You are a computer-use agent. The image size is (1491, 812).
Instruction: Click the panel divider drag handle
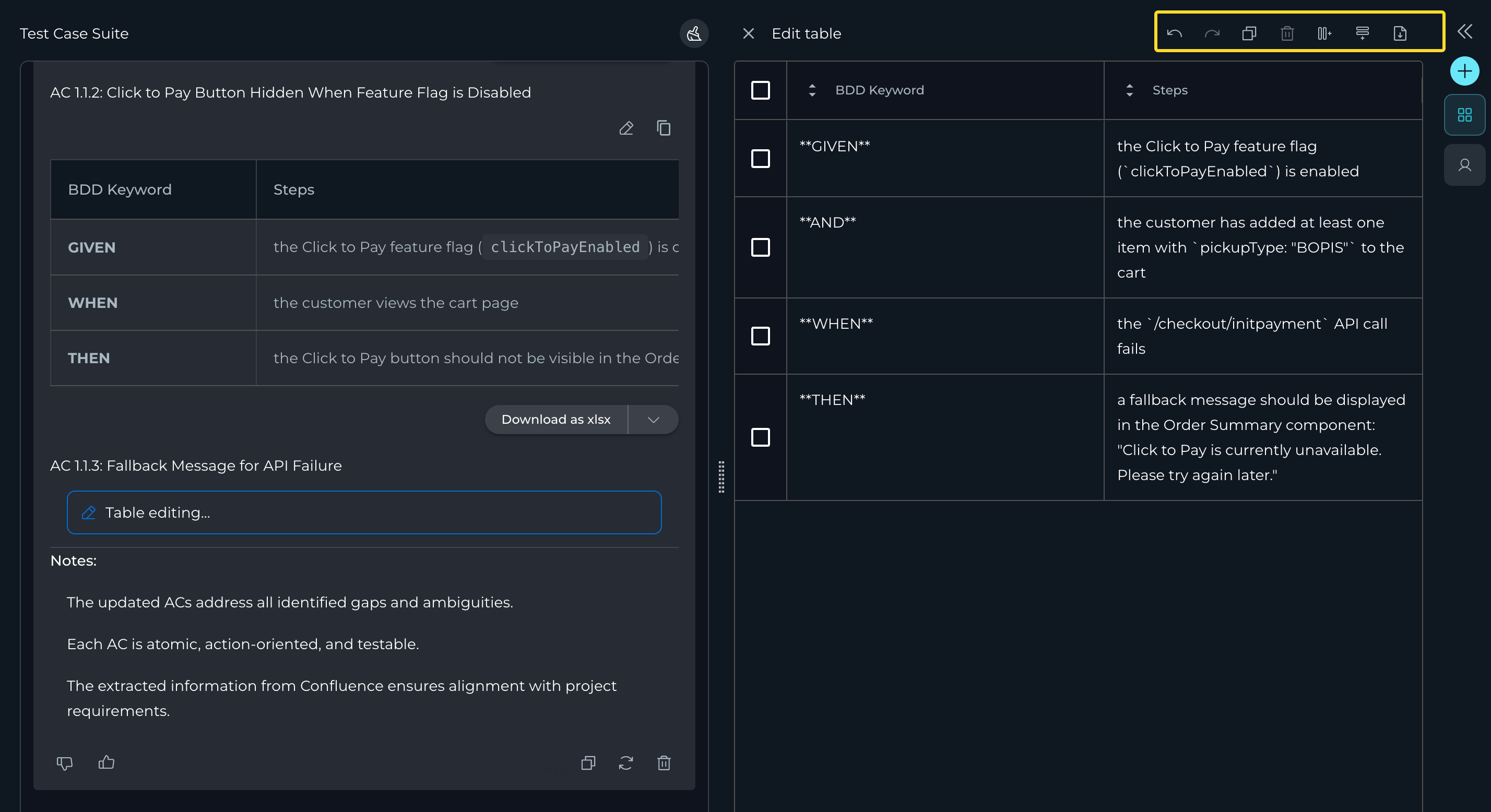click(x=721, y=477)
